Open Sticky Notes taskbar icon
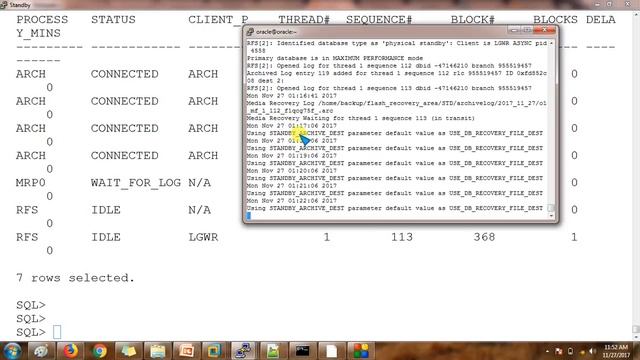Screen dimensions: 640x360 click(128, 351)
